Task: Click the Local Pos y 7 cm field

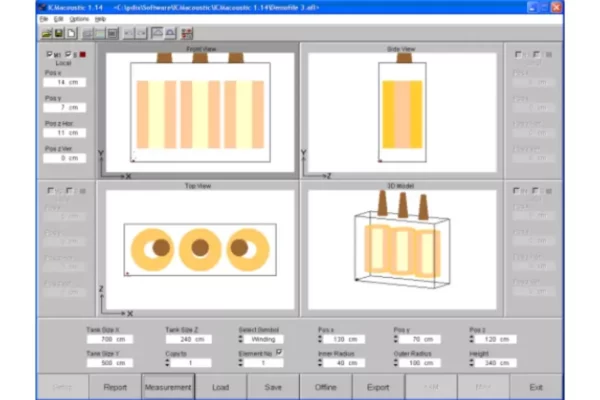Action: click(65, 108)
